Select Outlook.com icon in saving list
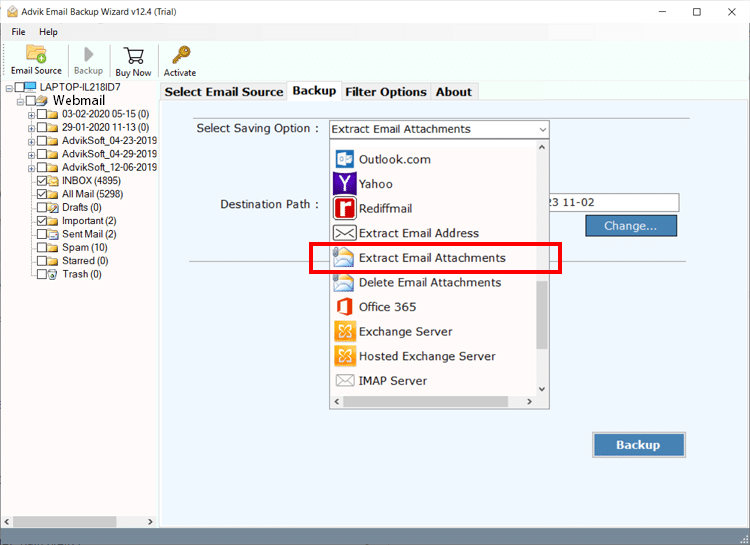750x545 pixels. (344, 159)
